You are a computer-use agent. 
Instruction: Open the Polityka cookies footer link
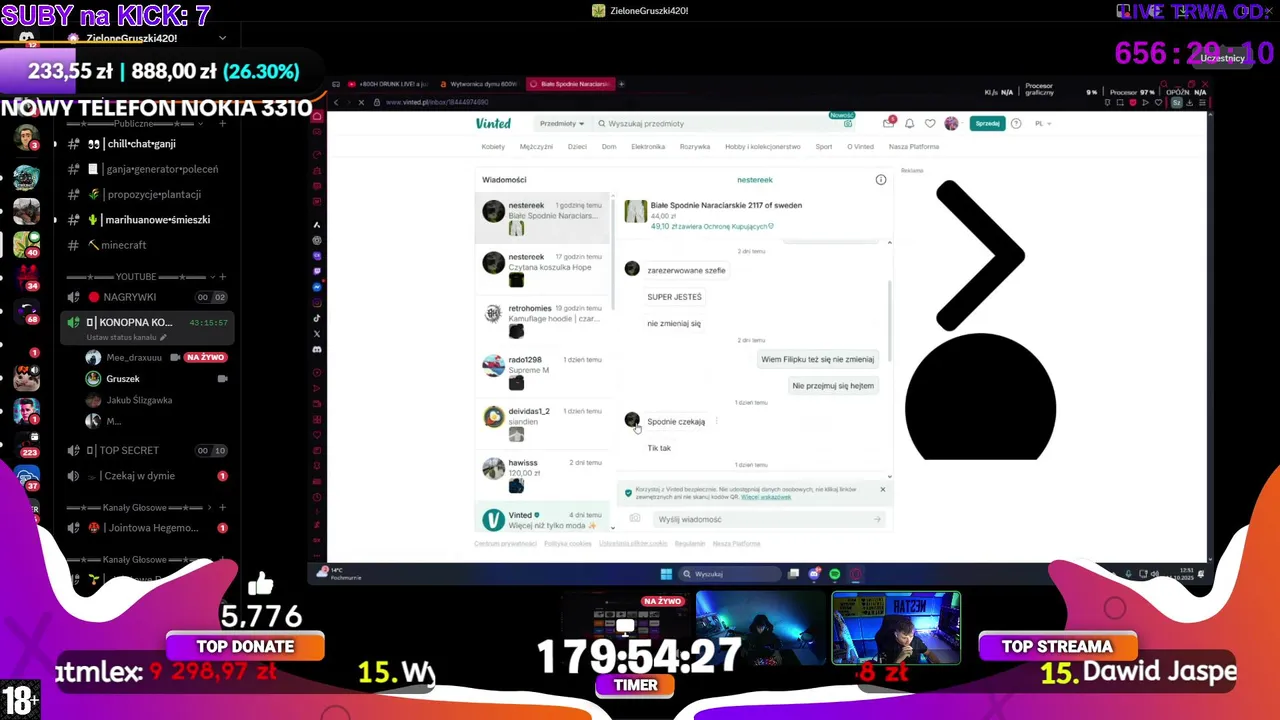(568, 543)
